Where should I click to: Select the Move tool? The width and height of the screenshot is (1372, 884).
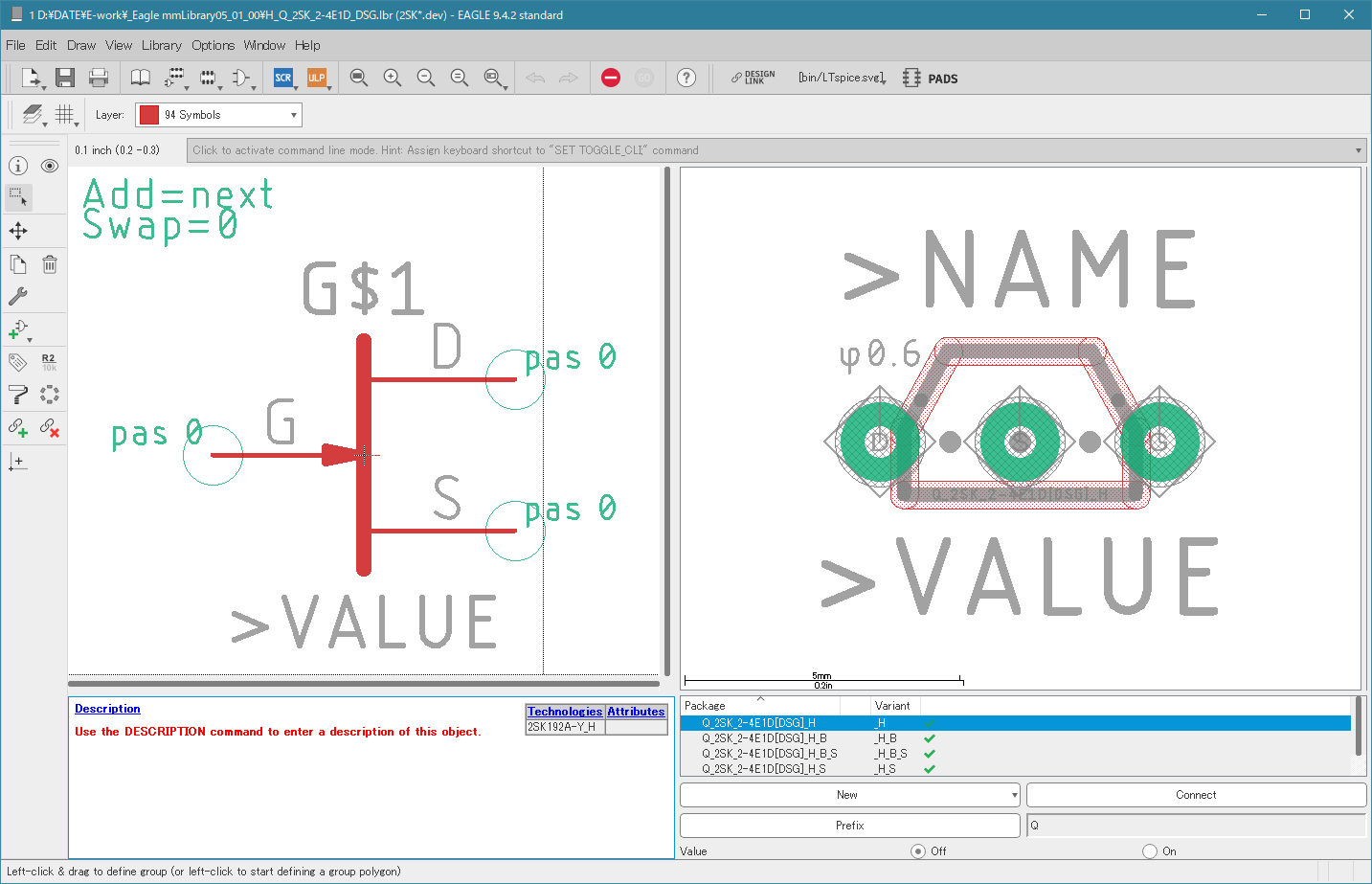[x=18, y=231]
